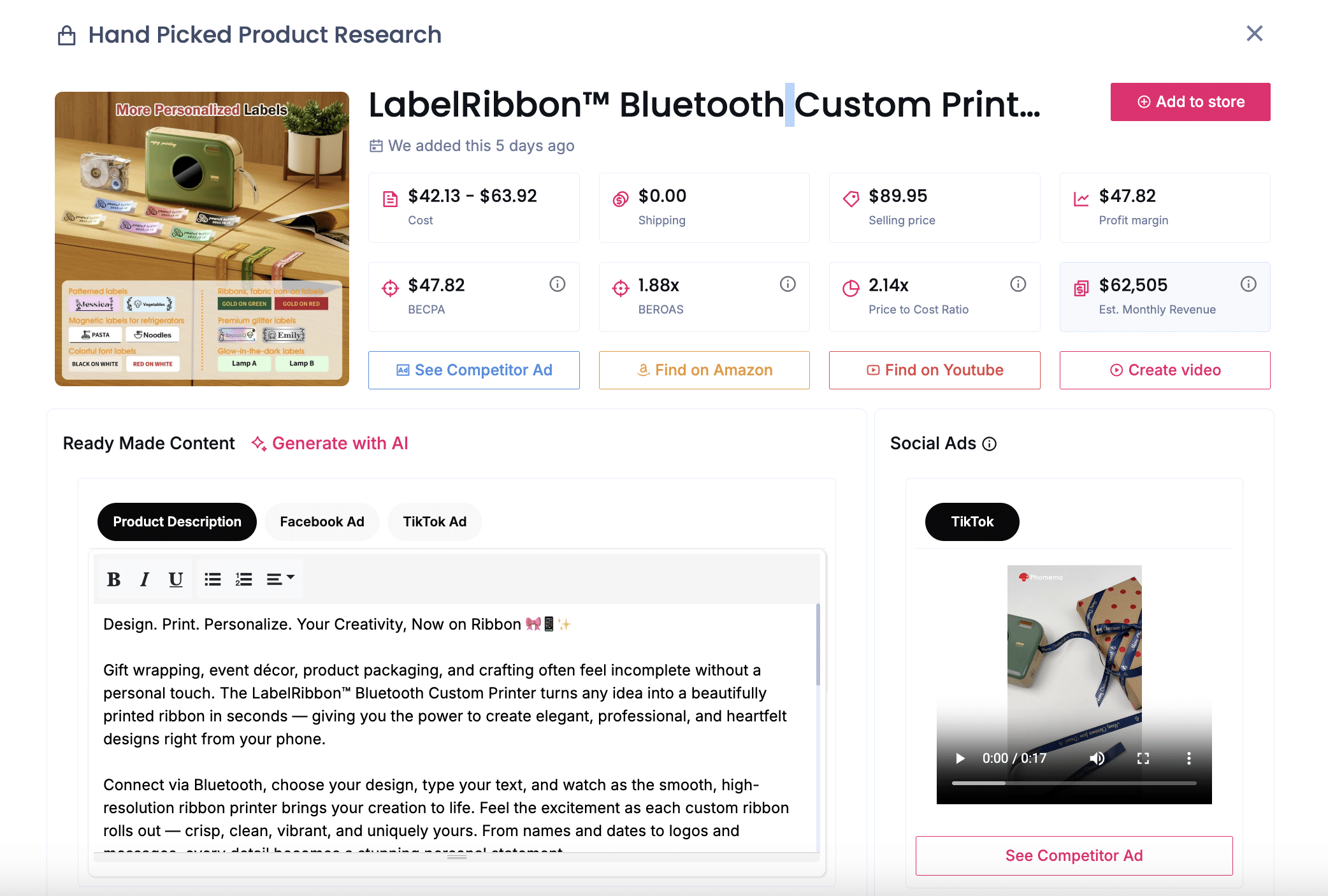Click the Add to store button

click(1190, 102)
